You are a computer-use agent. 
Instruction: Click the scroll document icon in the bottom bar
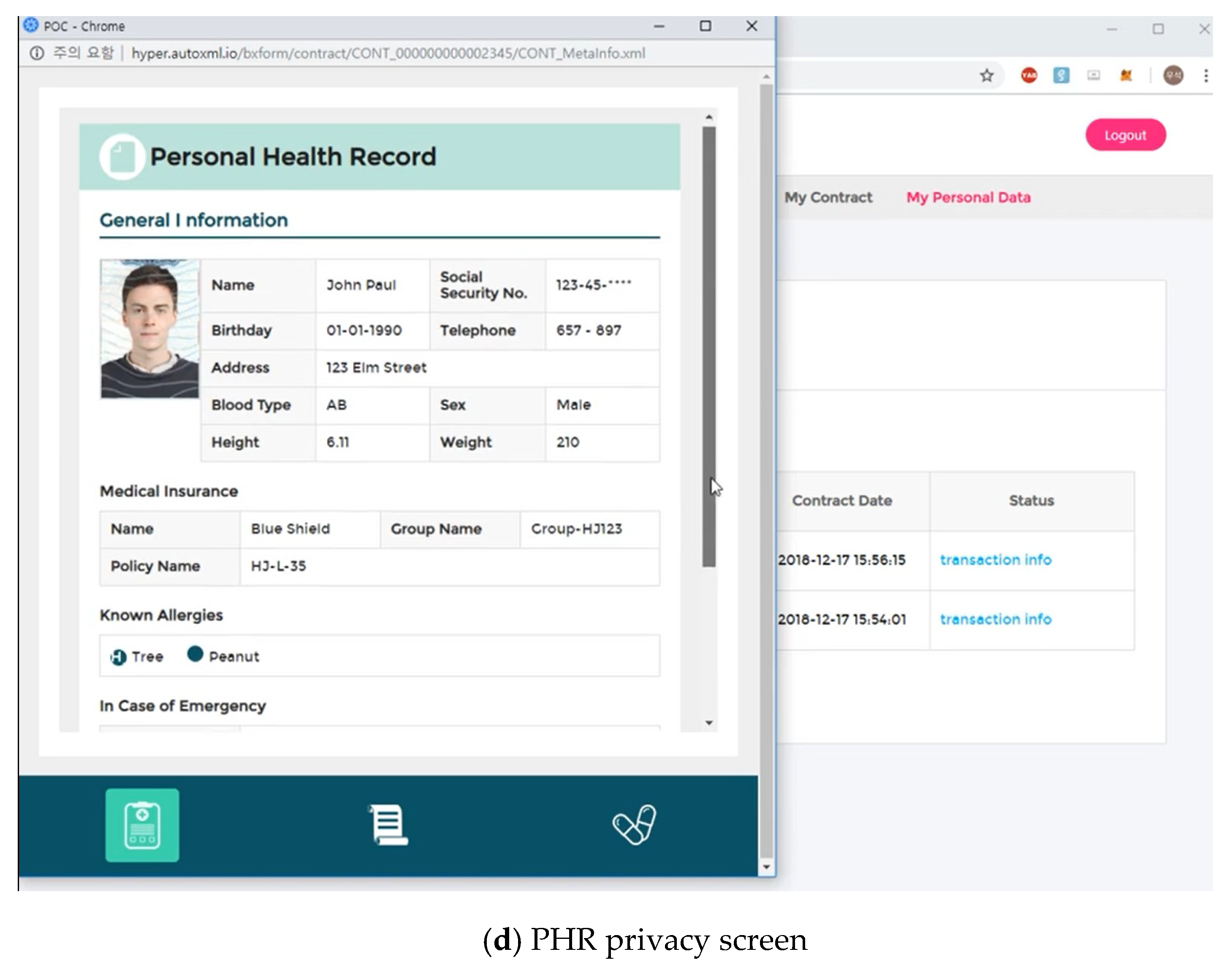pyautogui.click(x=388, y=824)
